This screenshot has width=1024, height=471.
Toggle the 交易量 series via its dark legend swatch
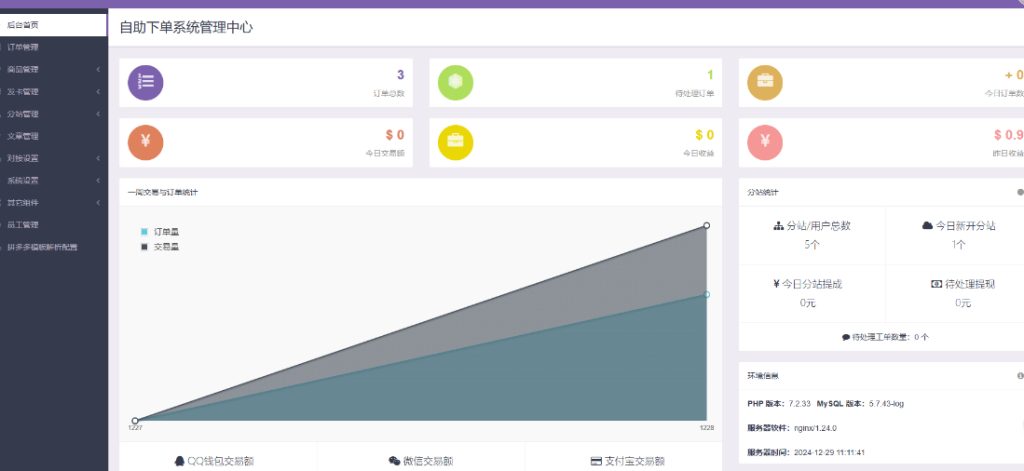(x=144, y=247)
